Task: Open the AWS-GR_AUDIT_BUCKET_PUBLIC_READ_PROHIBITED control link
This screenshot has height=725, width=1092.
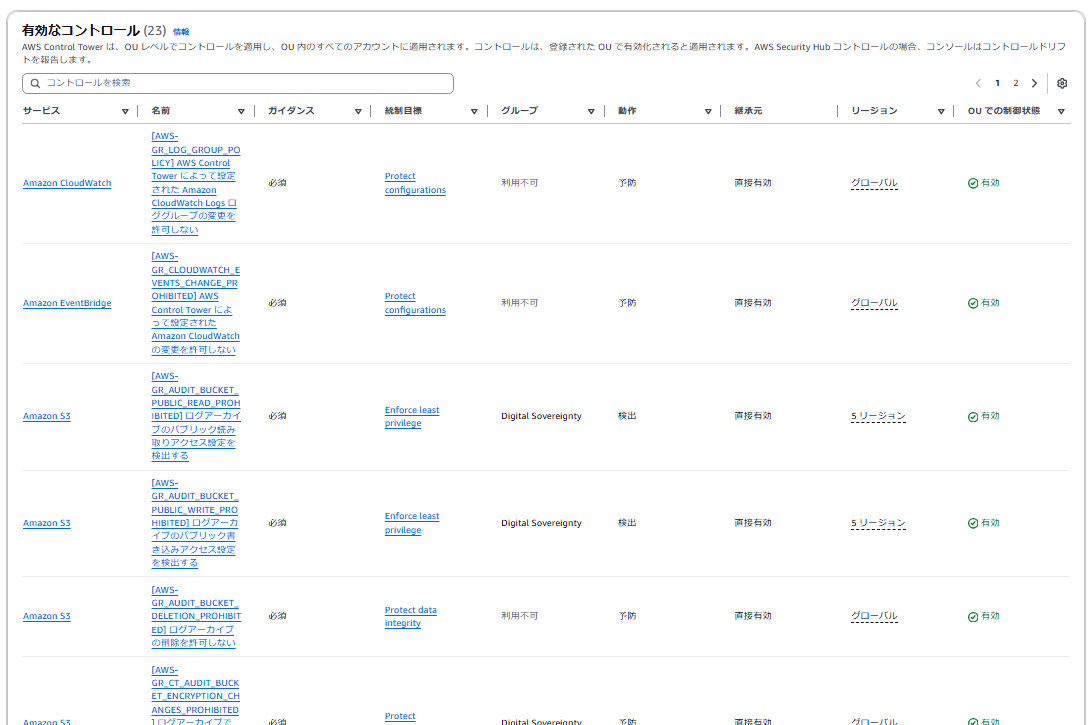Action: (x=196, y=416)
